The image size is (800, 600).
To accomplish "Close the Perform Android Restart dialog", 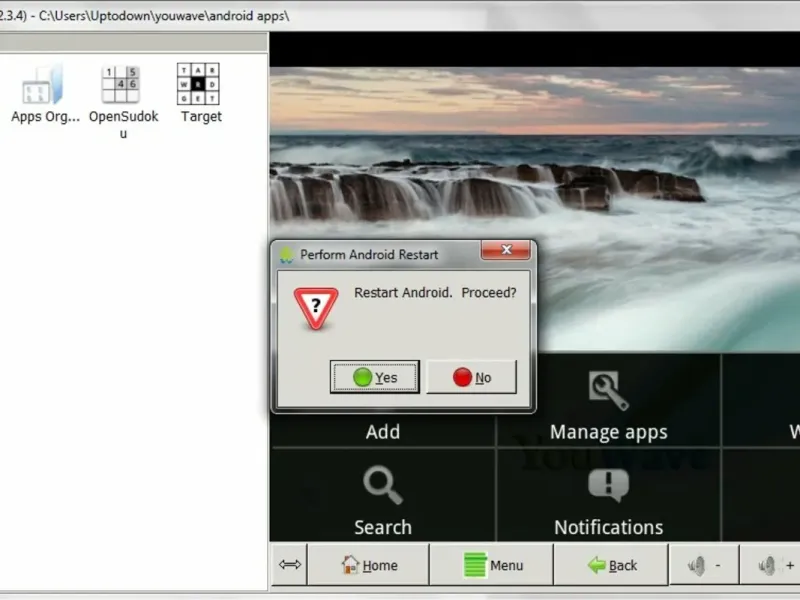I will click(x=506, y=249).
